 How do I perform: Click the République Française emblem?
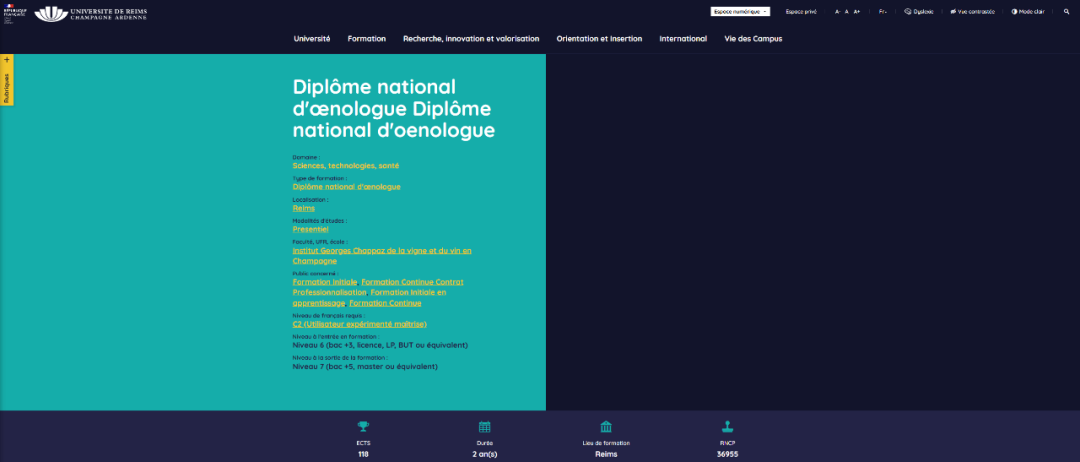click(x=14, y=14)
